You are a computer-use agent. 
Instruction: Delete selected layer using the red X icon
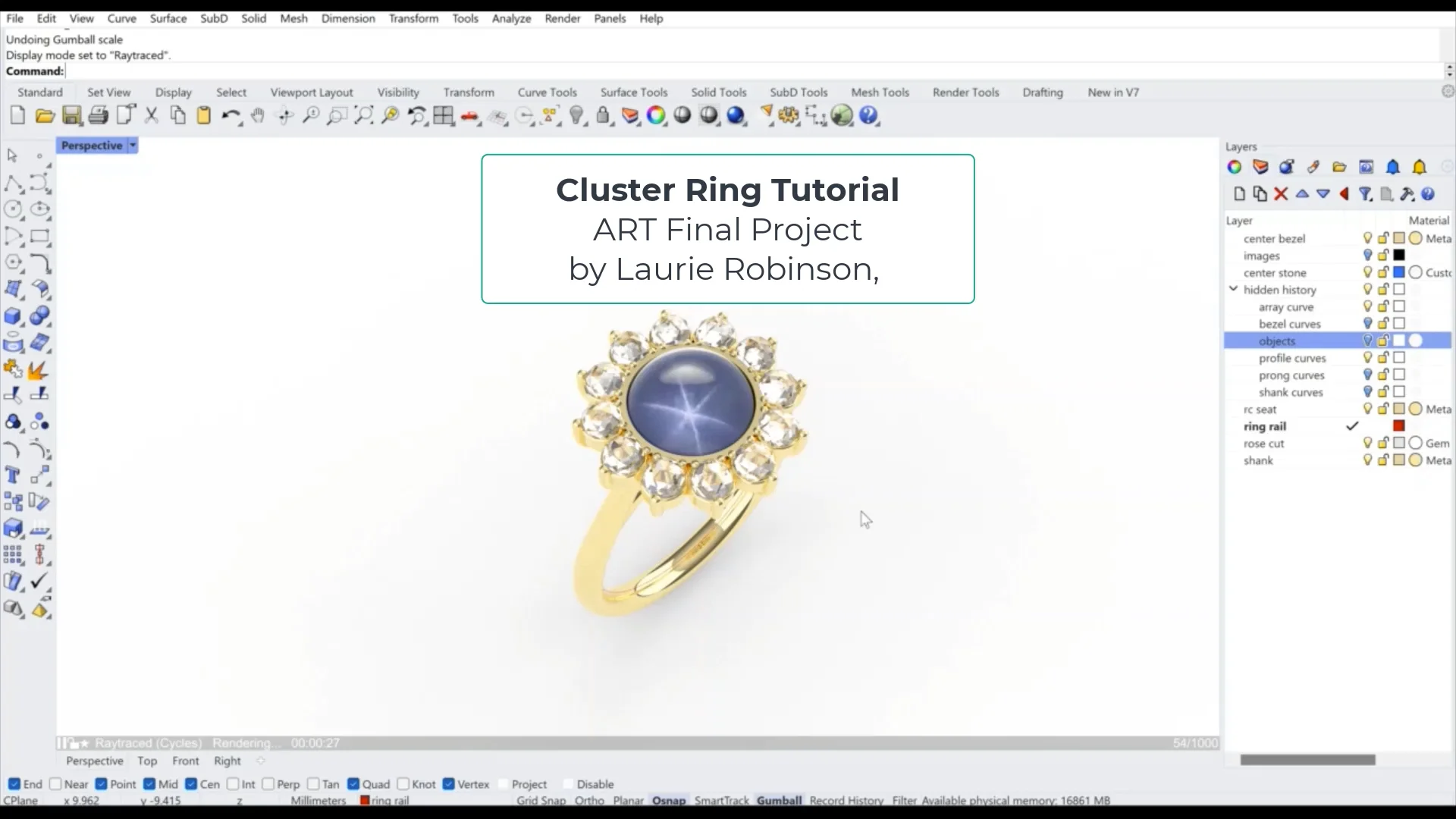tap(1281, 194)
